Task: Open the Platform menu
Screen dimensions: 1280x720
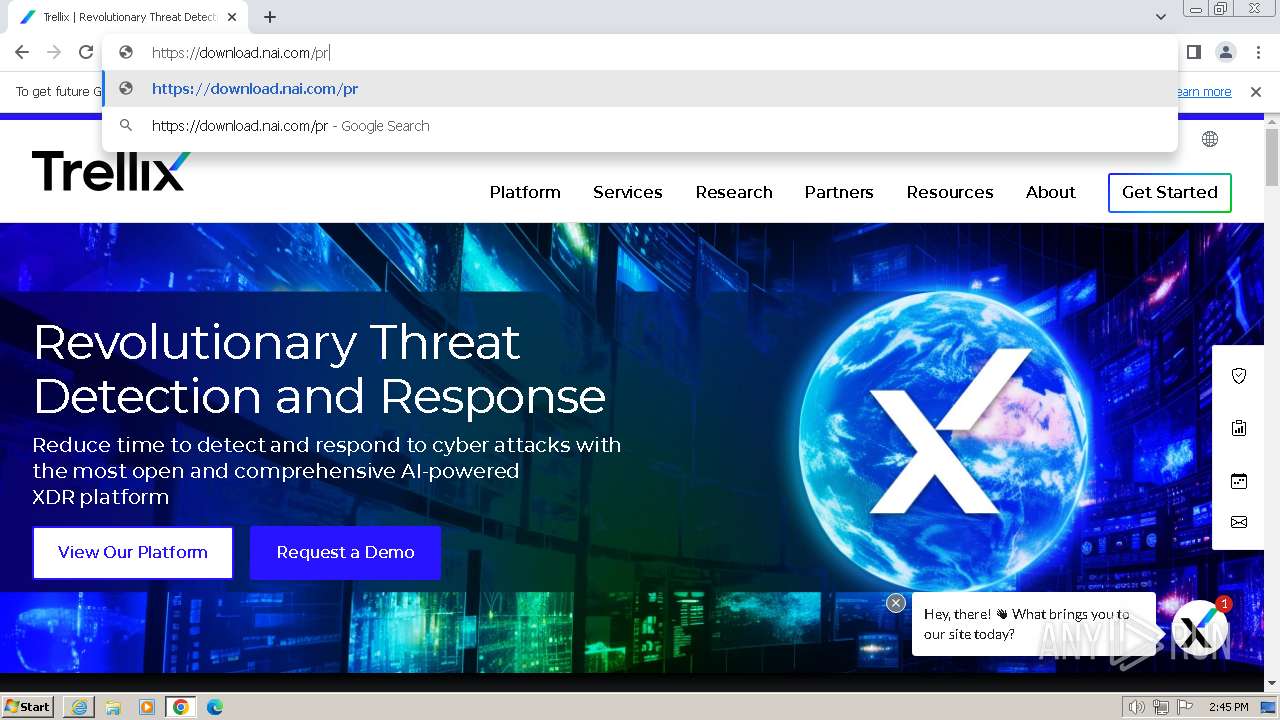Action: 525,192
